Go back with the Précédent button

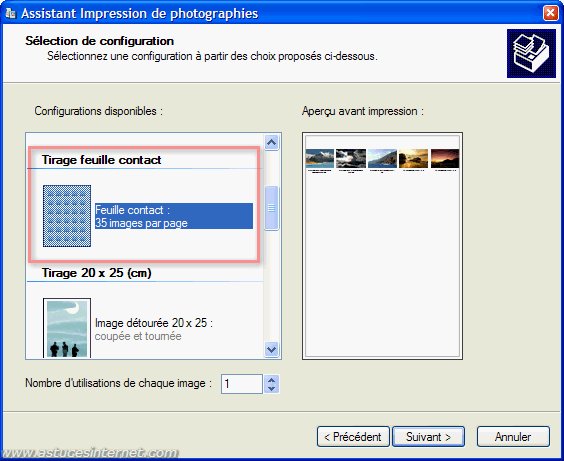[353, 437]
